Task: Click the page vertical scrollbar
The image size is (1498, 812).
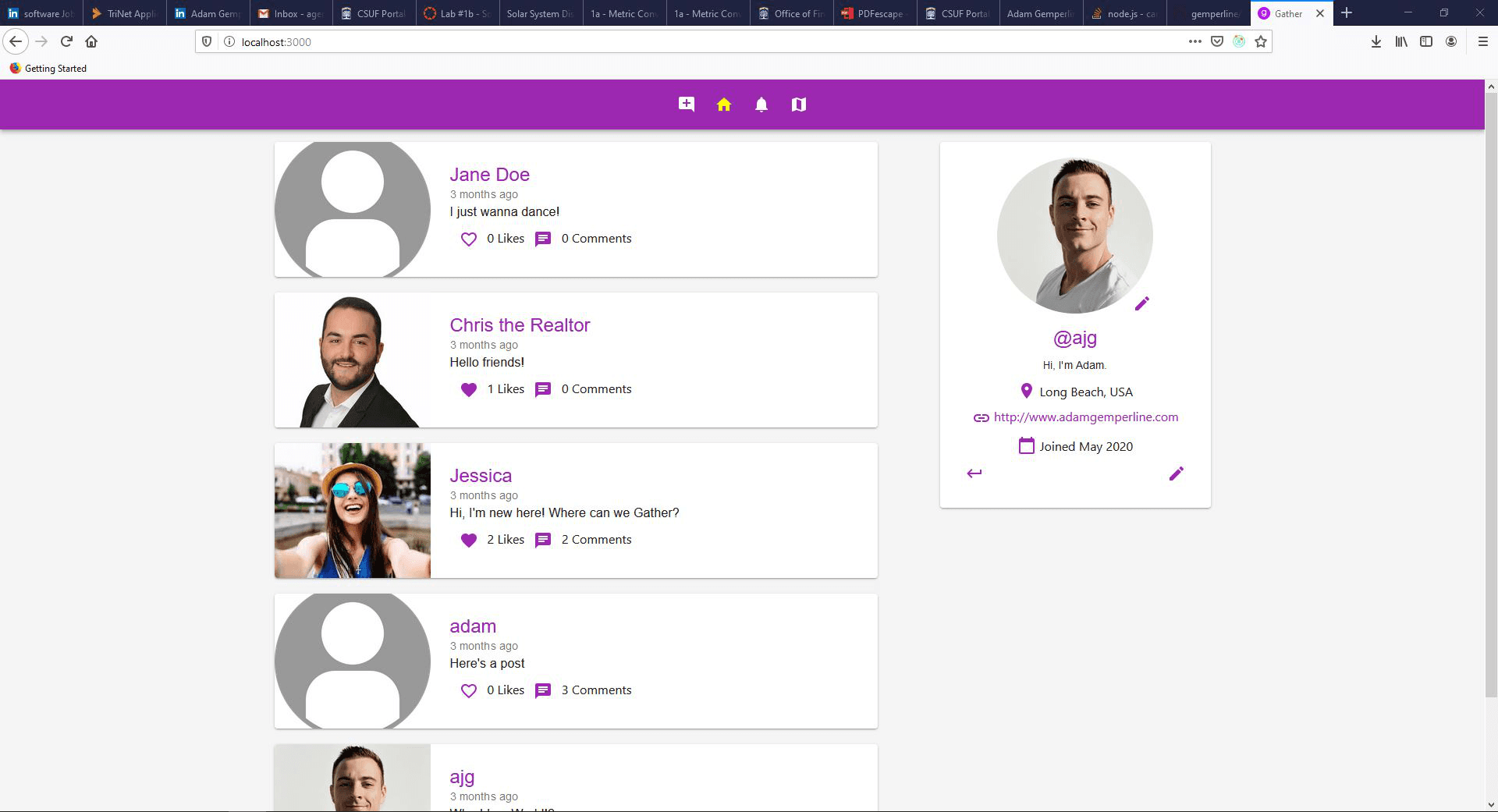Action: 1490,390
